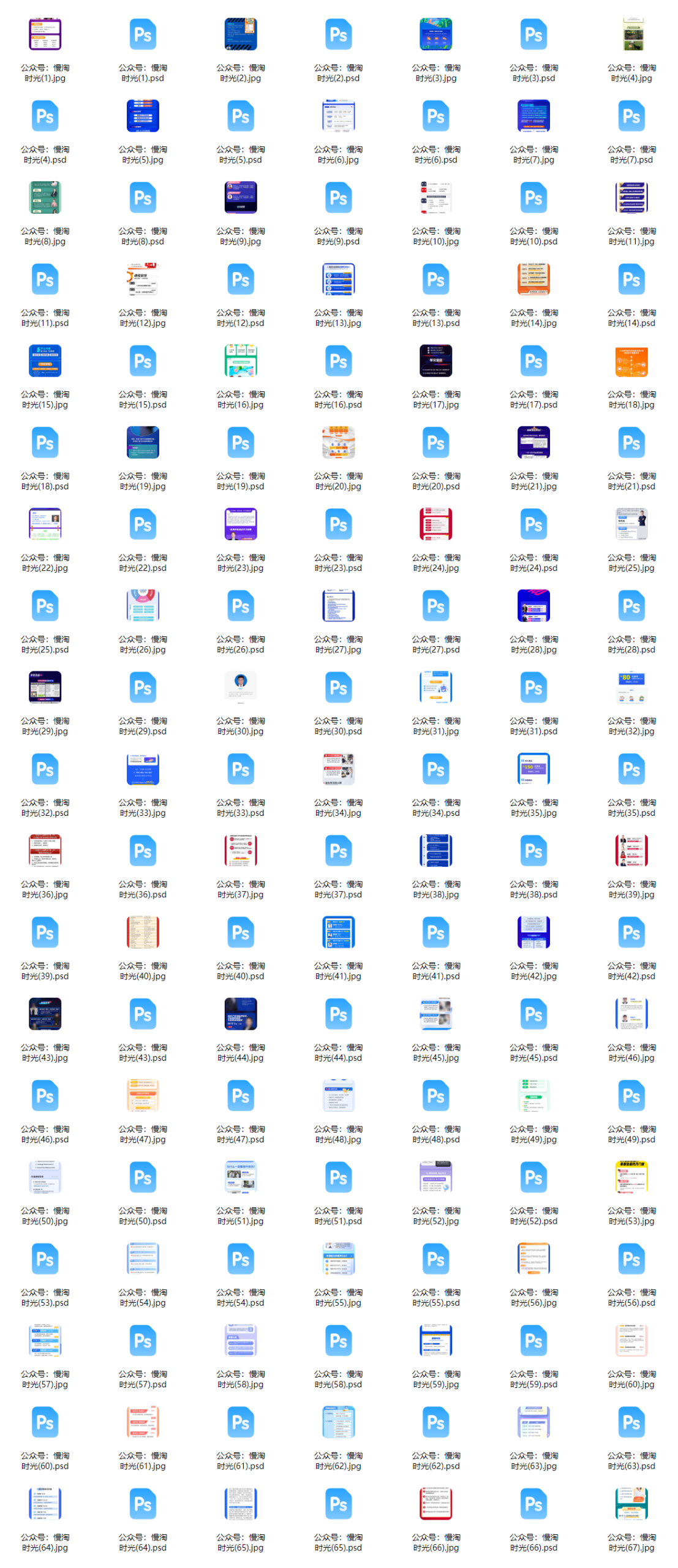Click the 时光(66).psd Photoshop icon
Viewport: 678px width, 1568px height.
click(533, 1504)
